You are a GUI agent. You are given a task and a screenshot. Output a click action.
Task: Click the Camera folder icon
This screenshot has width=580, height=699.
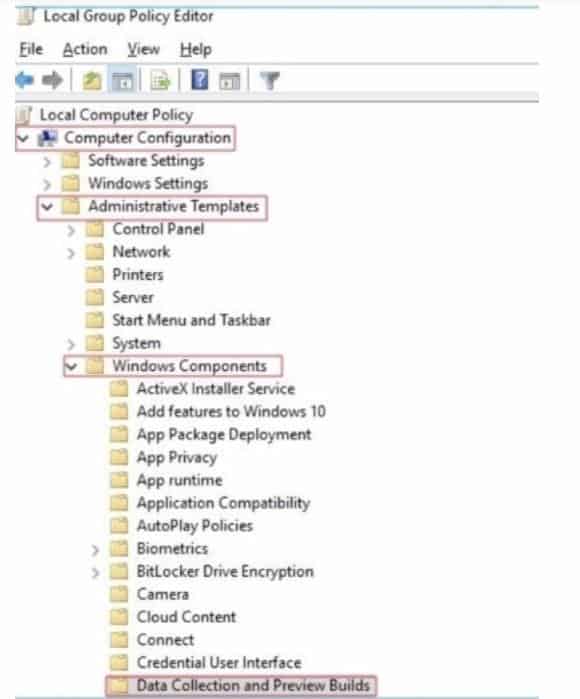point(119,594)
